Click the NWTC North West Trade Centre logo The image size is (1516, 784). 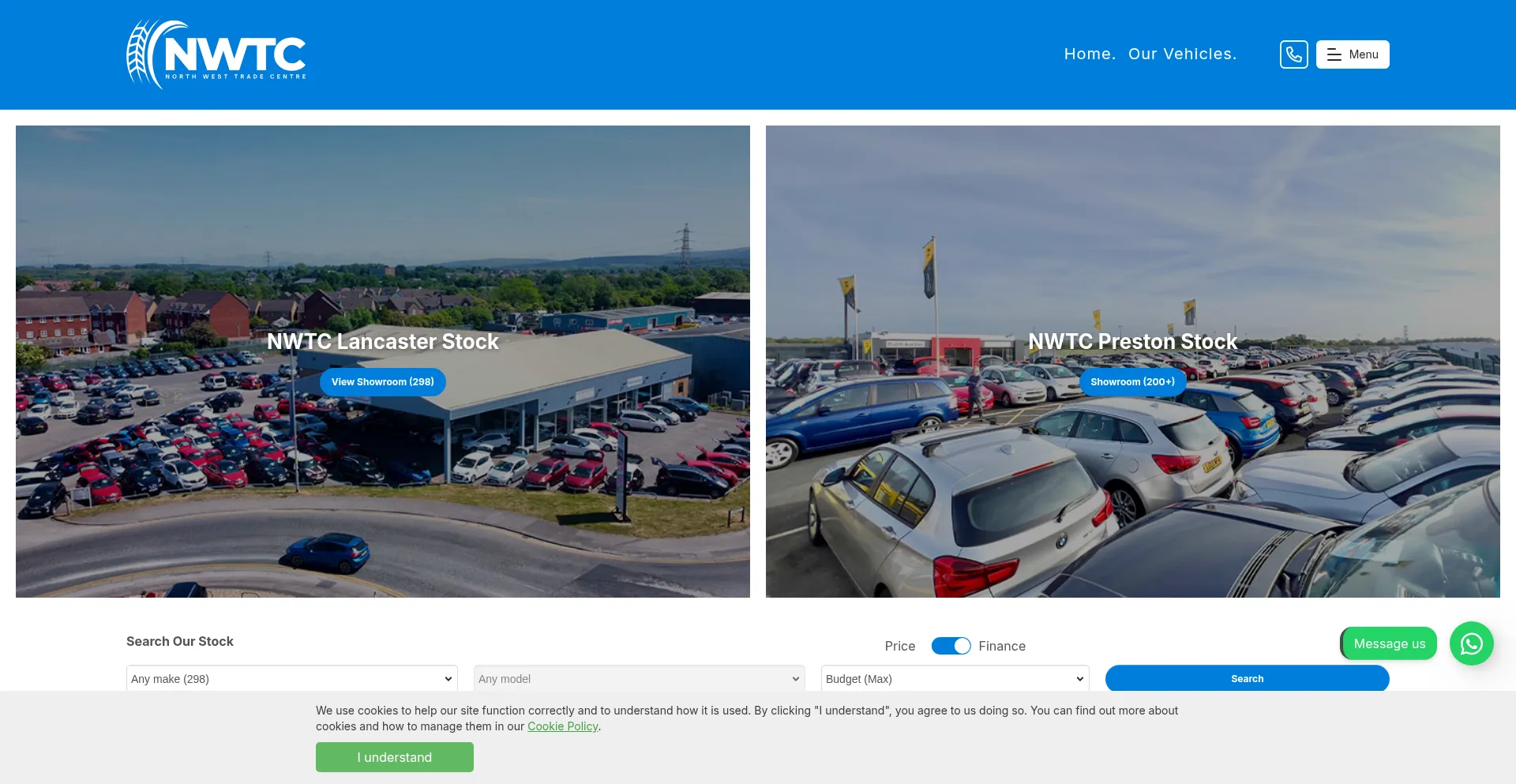pyautogui.click(x=216, y=54)
